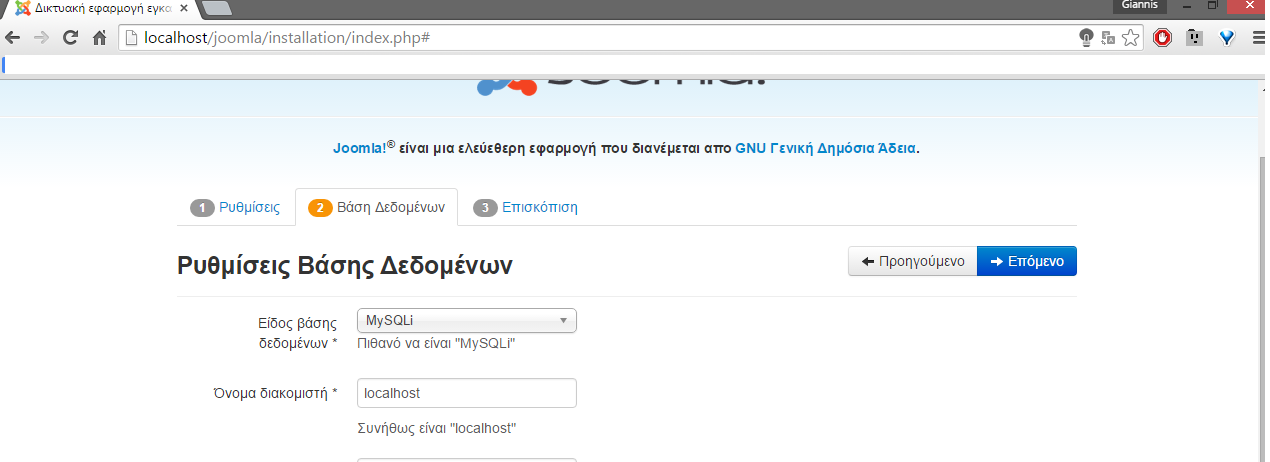Click the browser Forward arrow
This screenshot has width=1270, height=462.
click(41, 38)
